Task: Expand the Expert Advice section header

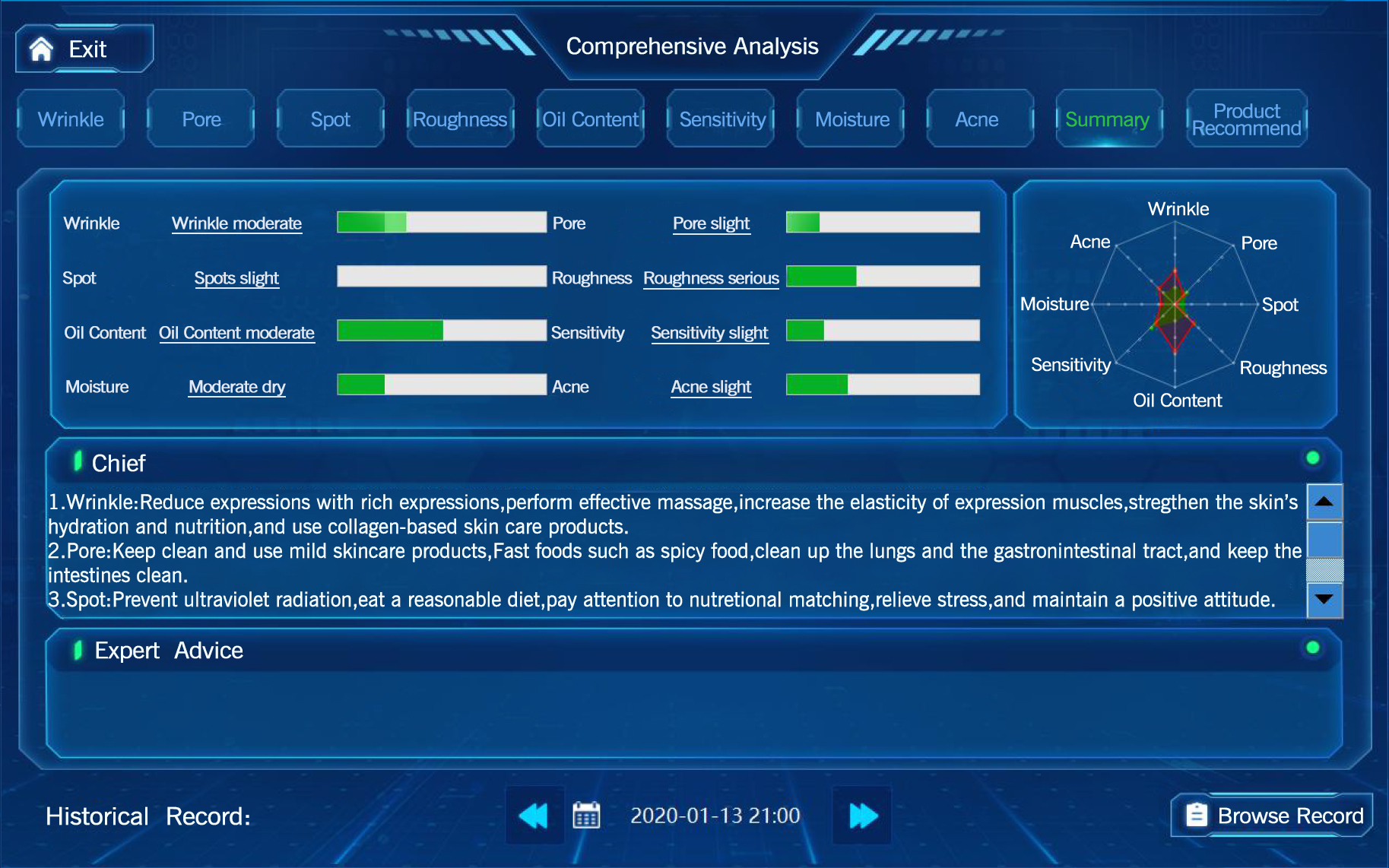Action: (x=169, y=651)
